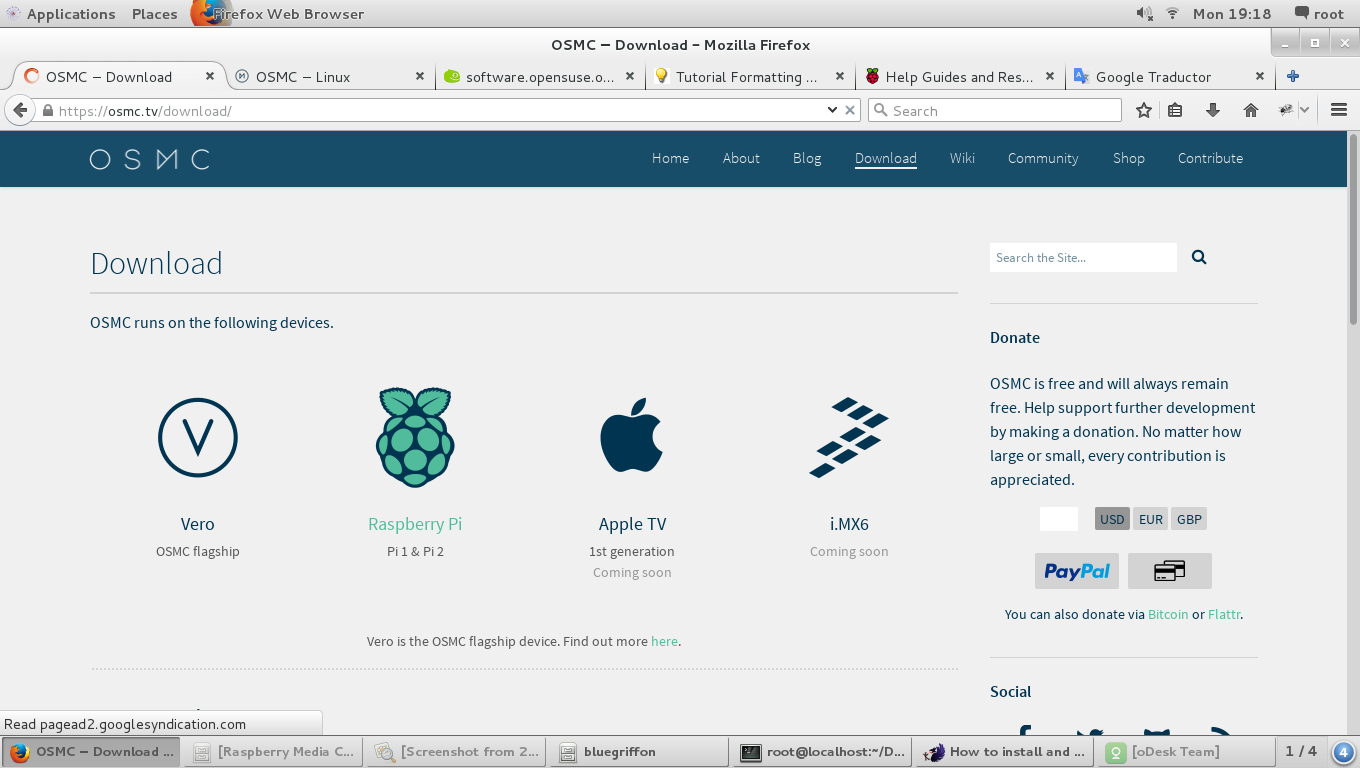
Task: Click the Raspberry Pi text link
Action: tap(415, 524)
